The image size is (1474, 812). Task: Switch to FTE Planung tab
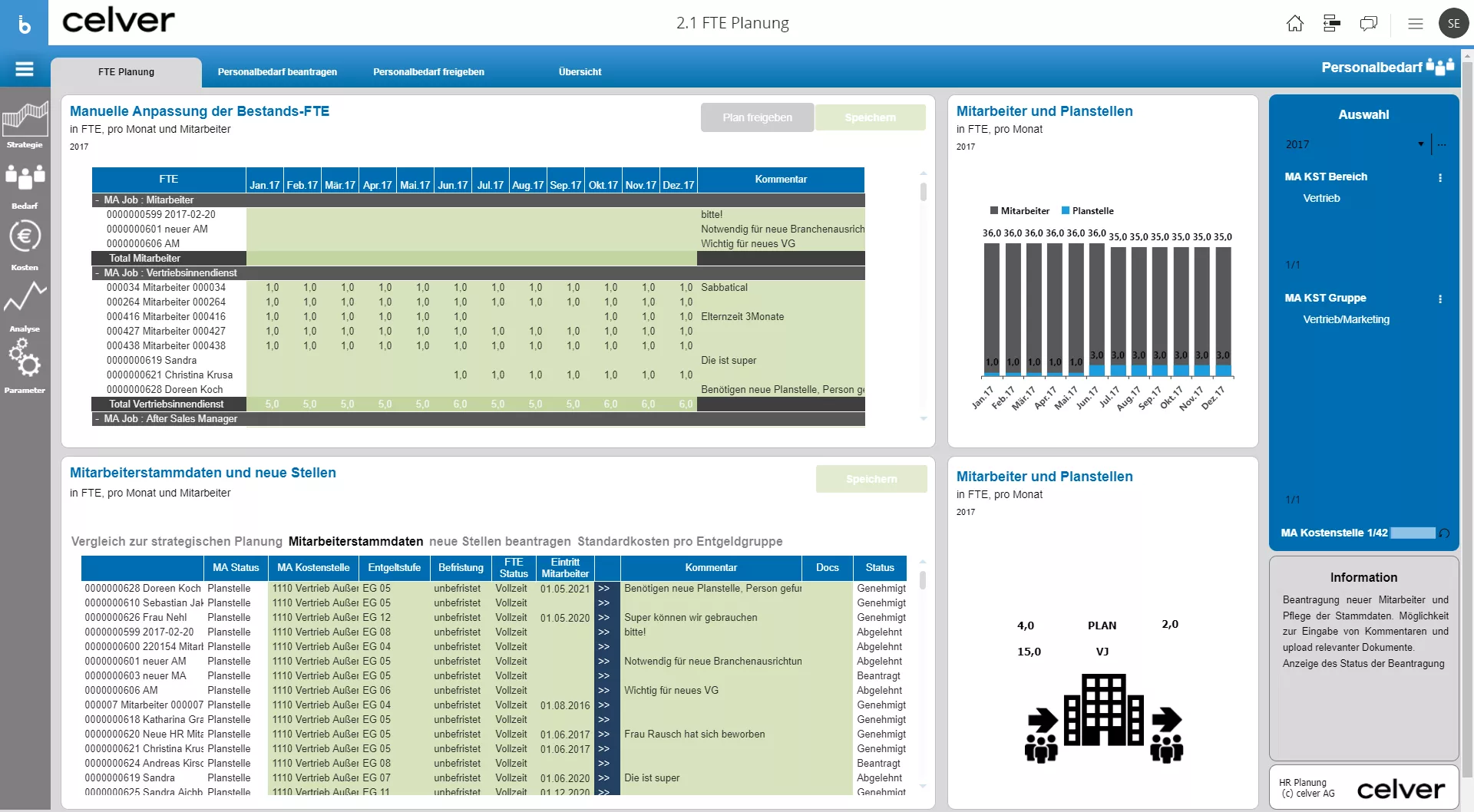(126, 72)
